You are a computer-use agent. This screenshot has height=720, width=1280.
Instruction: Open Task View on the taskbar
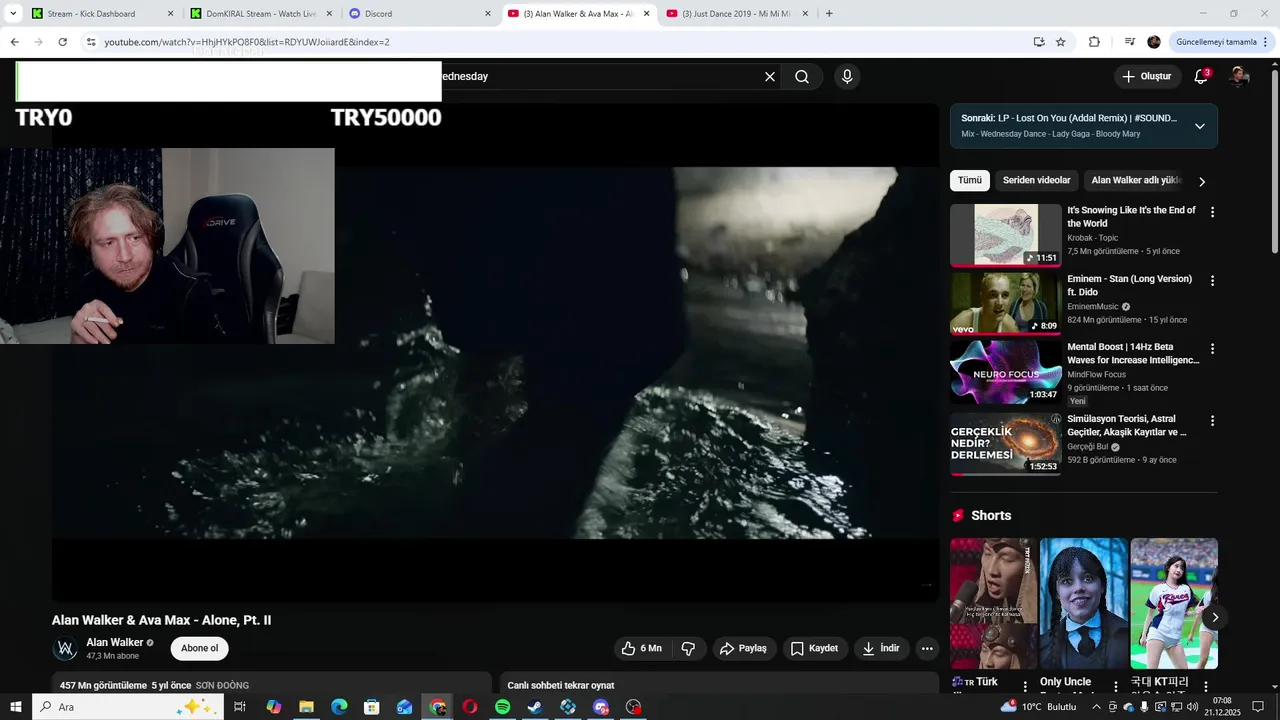240,707
